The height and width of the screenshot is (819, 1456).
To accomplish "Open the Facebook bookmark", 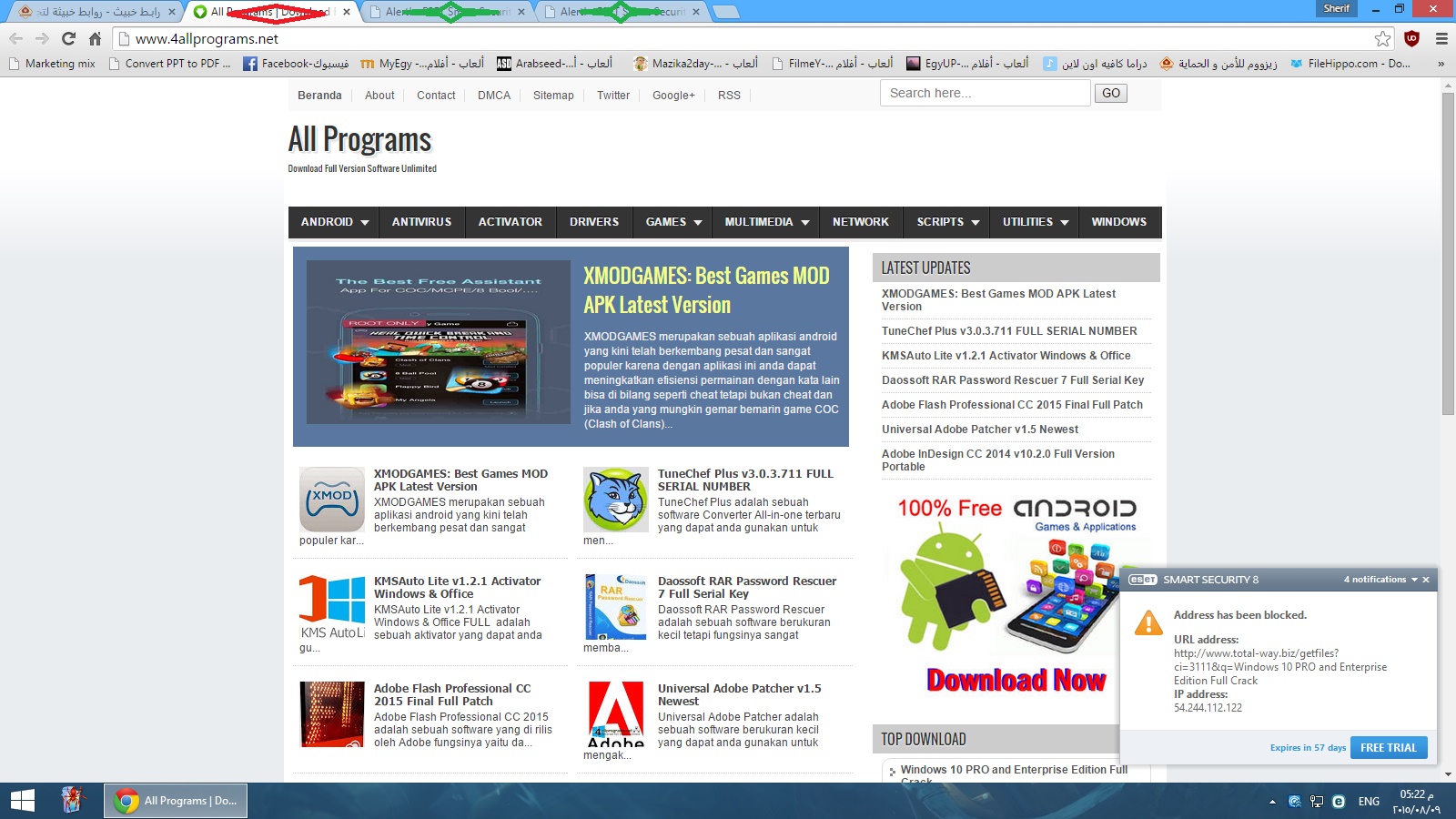I will coord(296,64).
